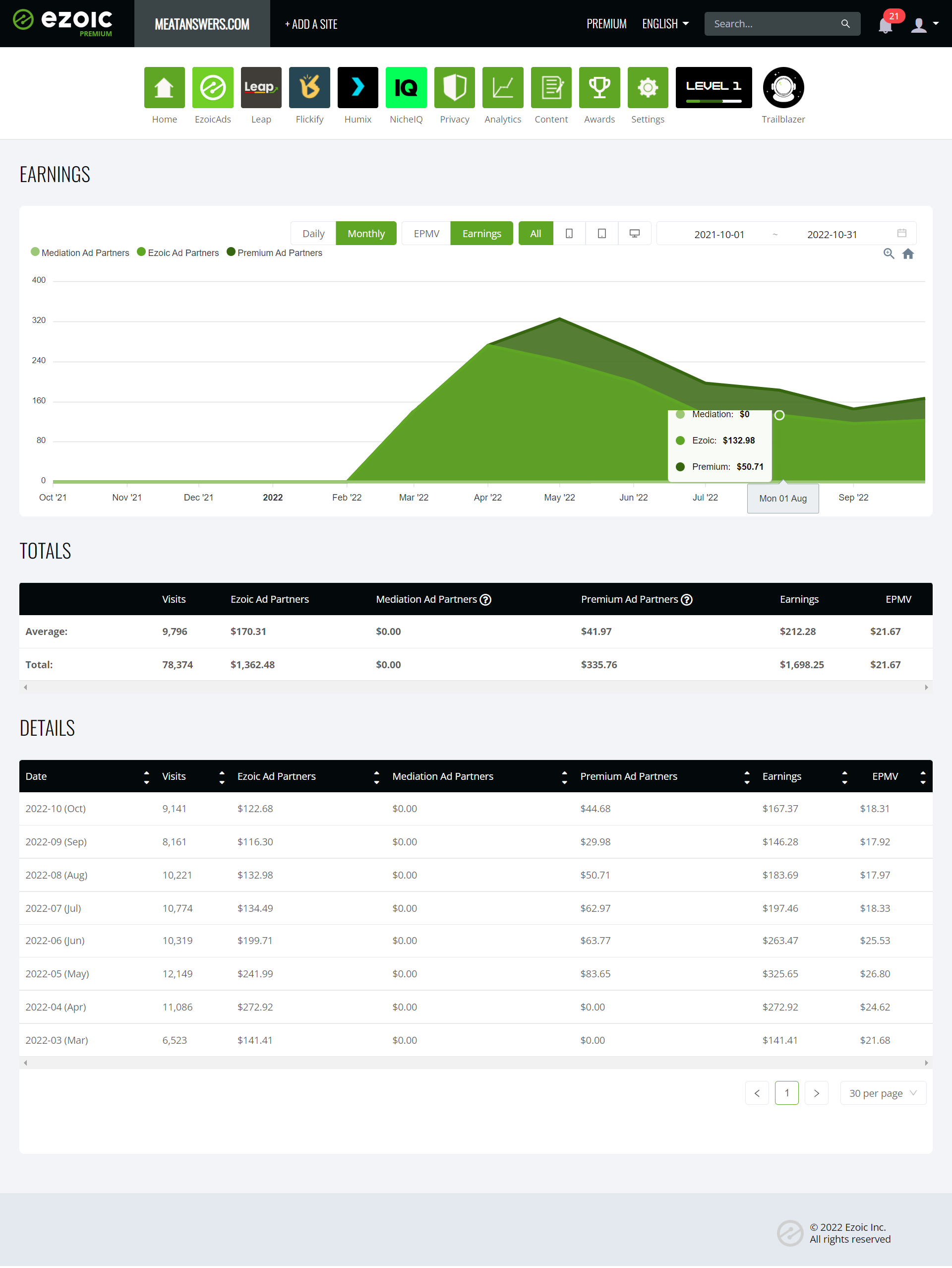Click the $272.92 April Ezoic partners cell
The width and height of the screenshot is (952, 1268).
coord(255,1007)
